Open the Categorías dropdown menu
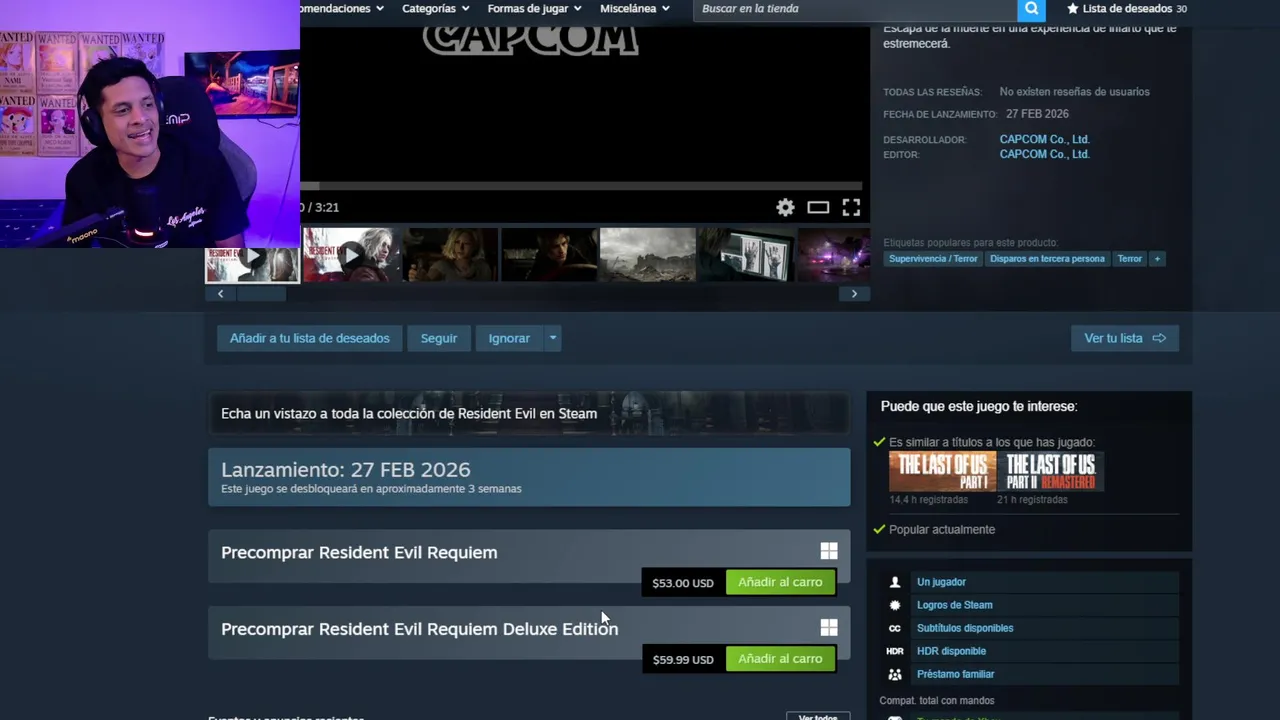The width and height of the screenshot is (1280, 720). point(435,9)
